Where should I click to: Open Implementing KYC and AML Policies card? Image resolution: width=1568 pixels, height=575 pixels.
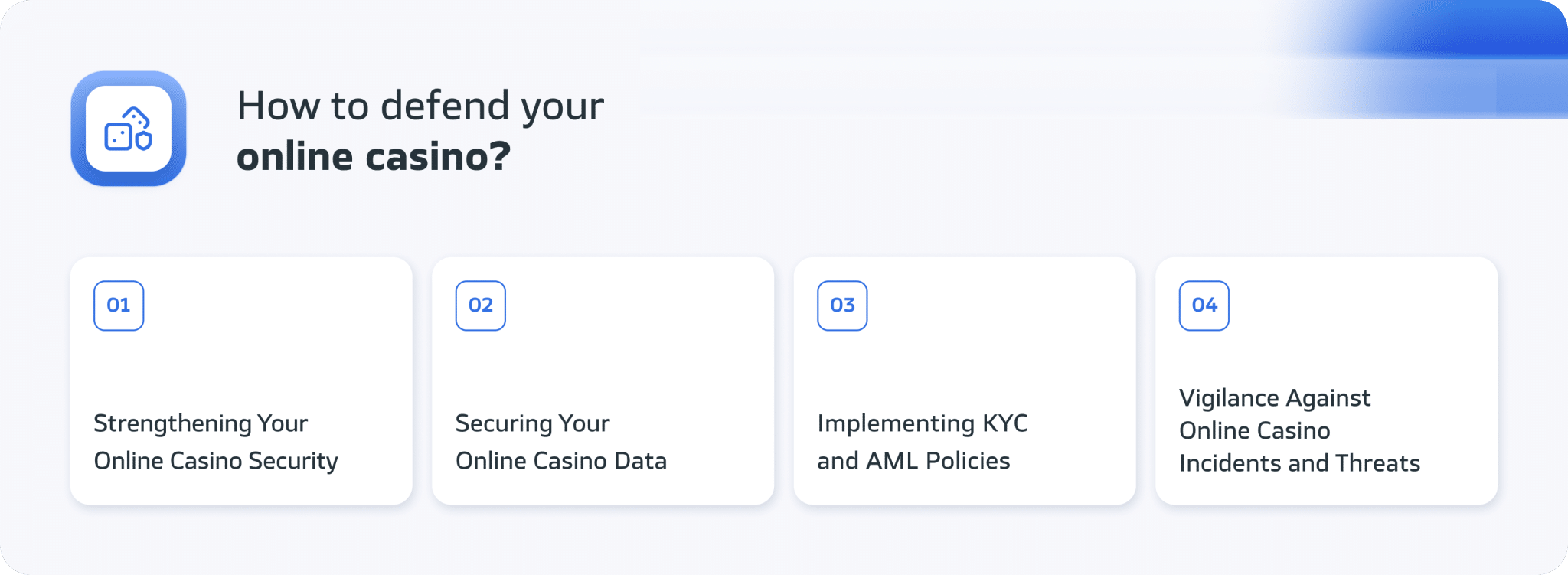point(965,381)
